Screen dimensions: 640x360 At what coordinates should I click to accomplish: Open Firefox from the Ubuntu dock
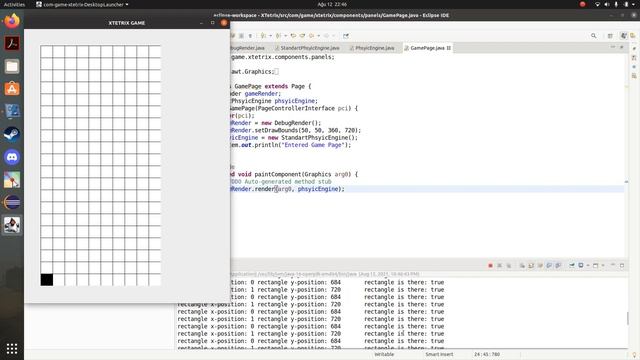[x=12, y=21]
